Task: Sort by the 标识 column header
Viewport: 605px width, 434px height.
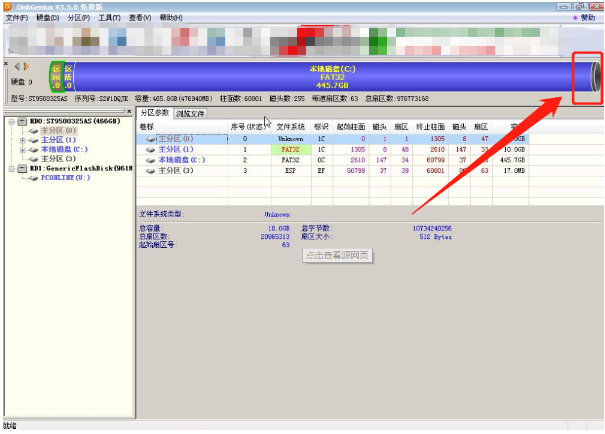Action: (x=322, y=127)
